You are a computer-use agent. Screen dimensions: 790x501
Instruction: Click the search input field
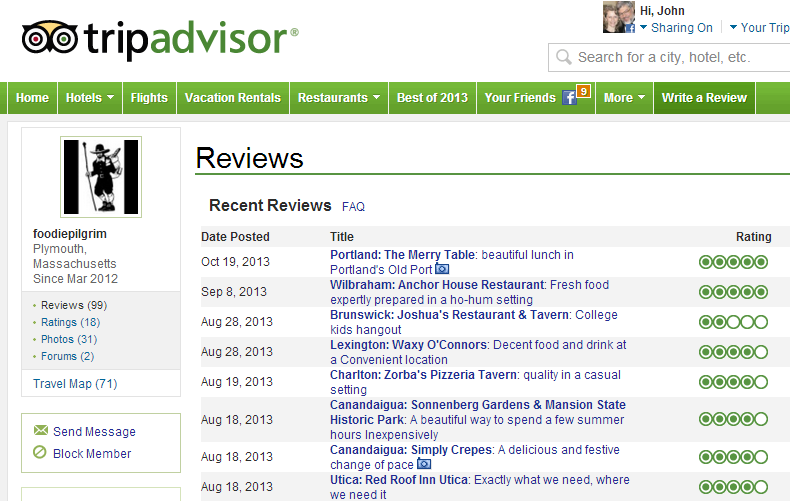(x=670, y=57)
